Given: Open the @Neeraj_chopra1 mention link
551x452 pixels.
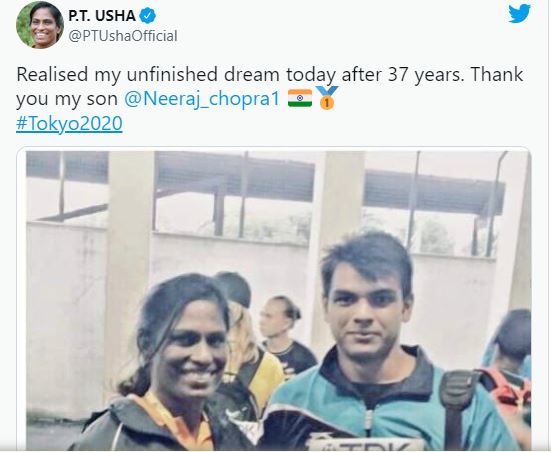Looking at the screenshot, I should click(x=202, y=99).
